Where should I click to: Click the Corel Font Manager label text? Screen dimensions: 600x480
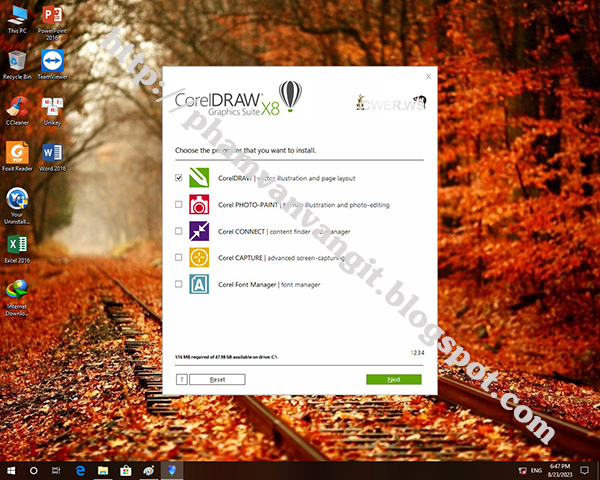tap(269, 285)
